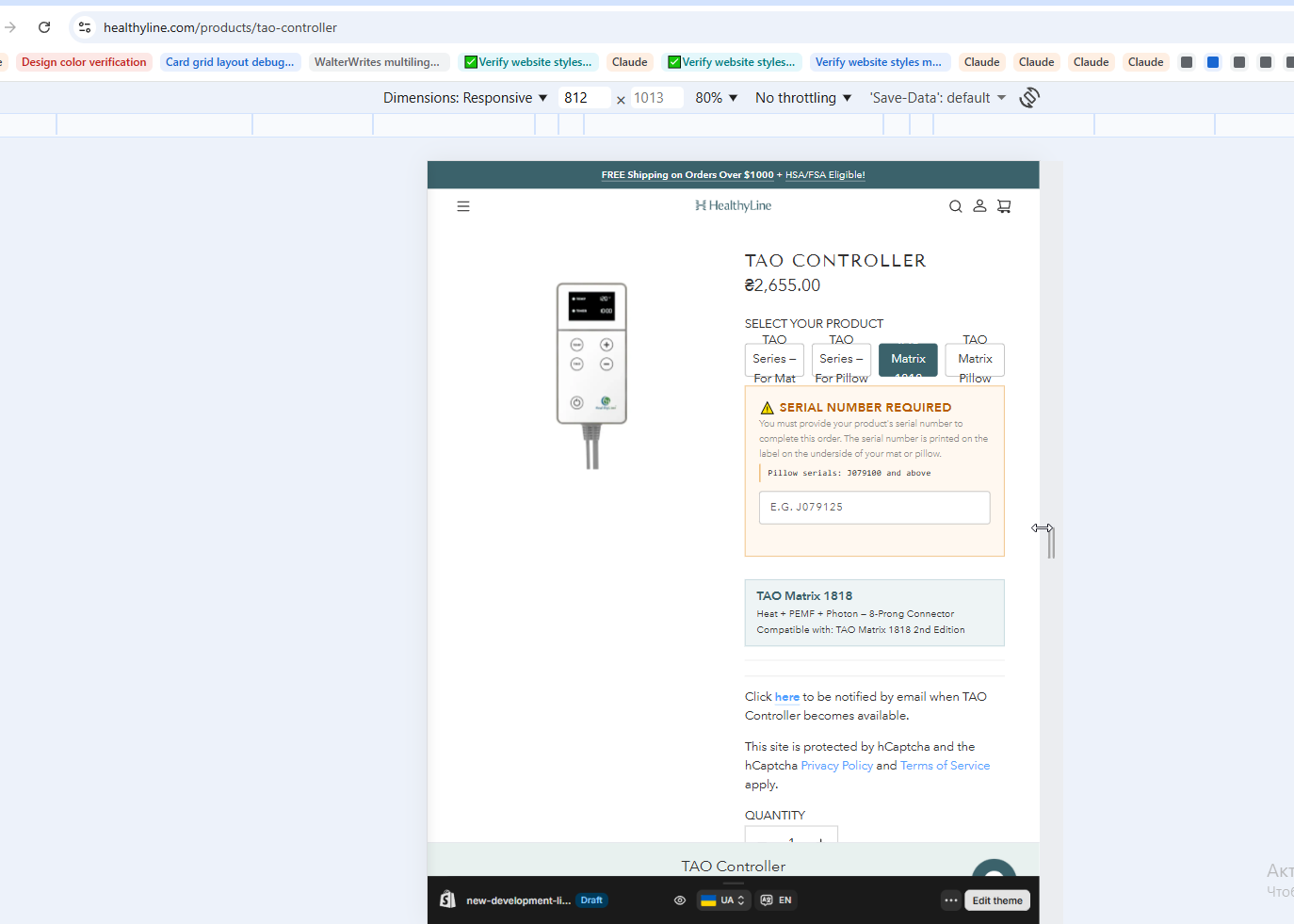Click the HealthyLine logo
This screenshot has width=1294, height=924.
[733, 205]
